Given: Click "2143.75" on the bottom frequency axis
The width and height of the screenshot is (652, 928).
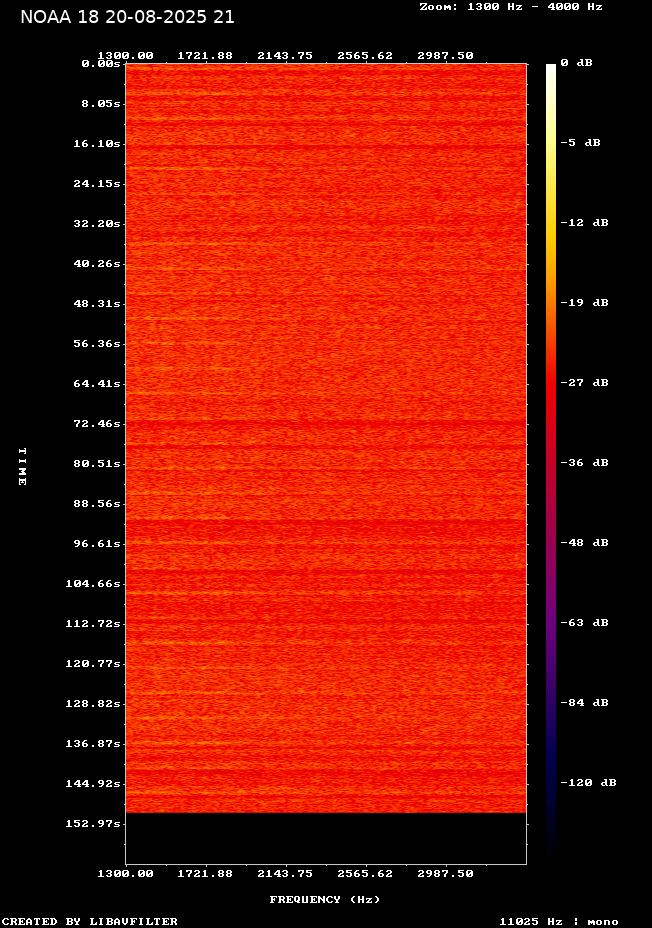Looking at the screenshot, I should point(285,874).
